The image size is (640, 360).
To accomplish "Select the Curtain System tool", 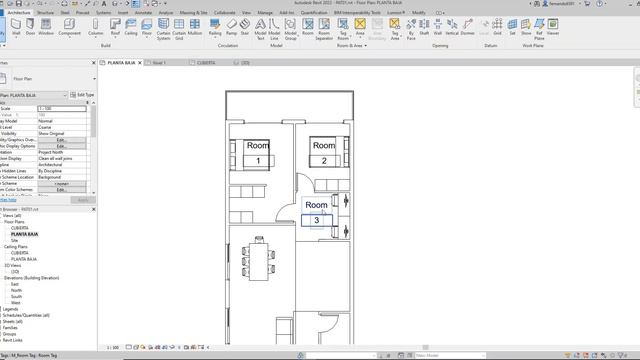I will click(x=163, y=29).
